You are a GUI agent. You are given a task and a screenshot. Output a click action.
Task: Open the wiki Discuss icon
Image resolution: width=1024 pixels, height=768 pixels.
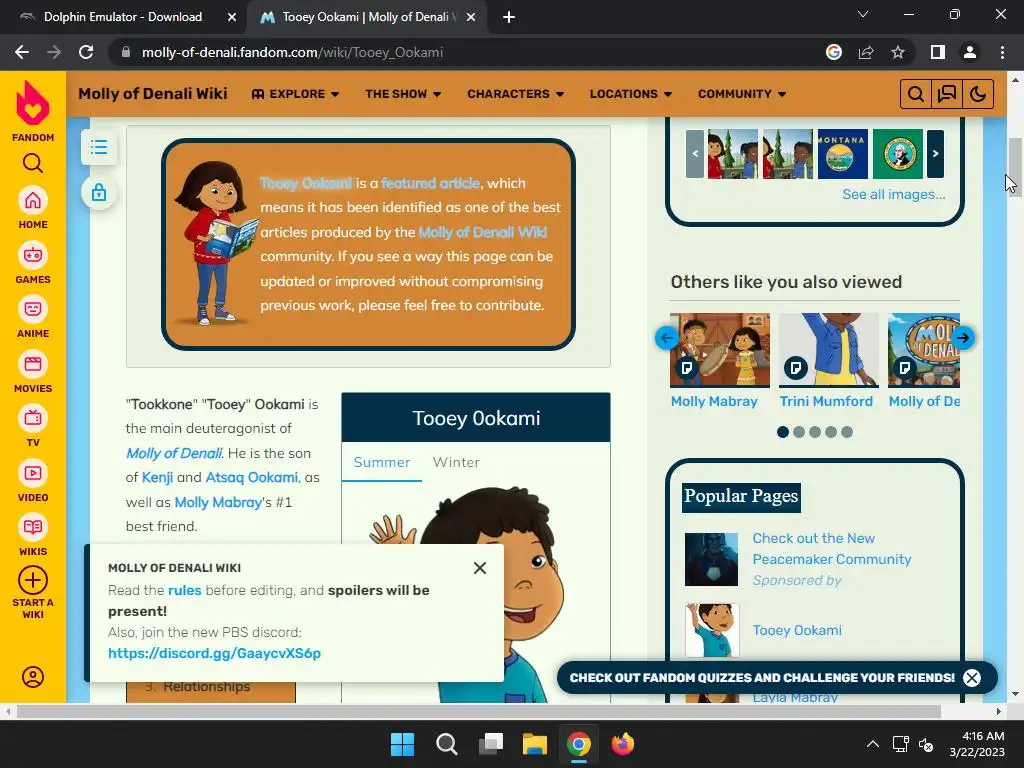pyautogui.click(x=947, y=94)
